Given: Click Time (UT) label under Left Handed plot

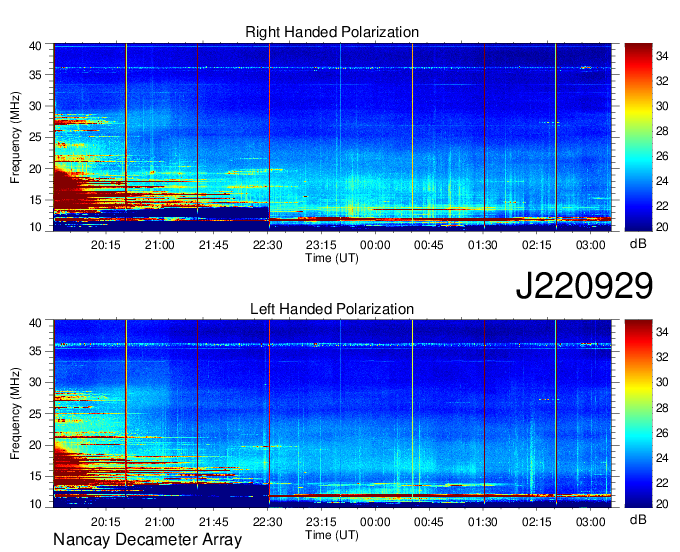Looking at the screenshot, I should coord(332,535).
